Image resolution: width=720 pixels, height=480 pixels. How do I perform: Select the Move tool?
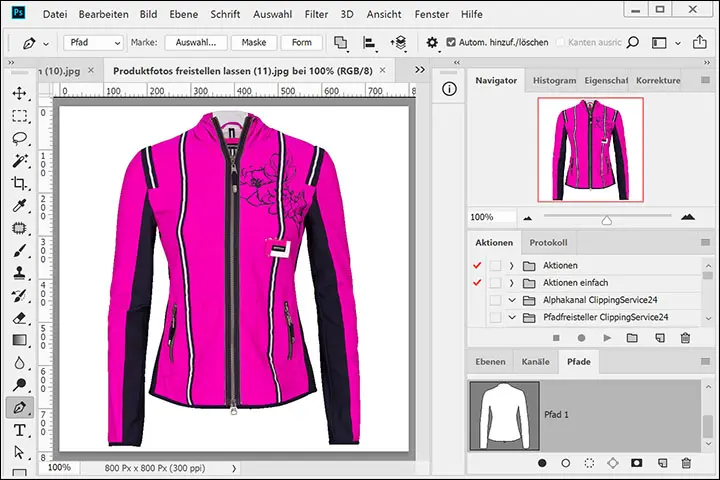point(19,93)
